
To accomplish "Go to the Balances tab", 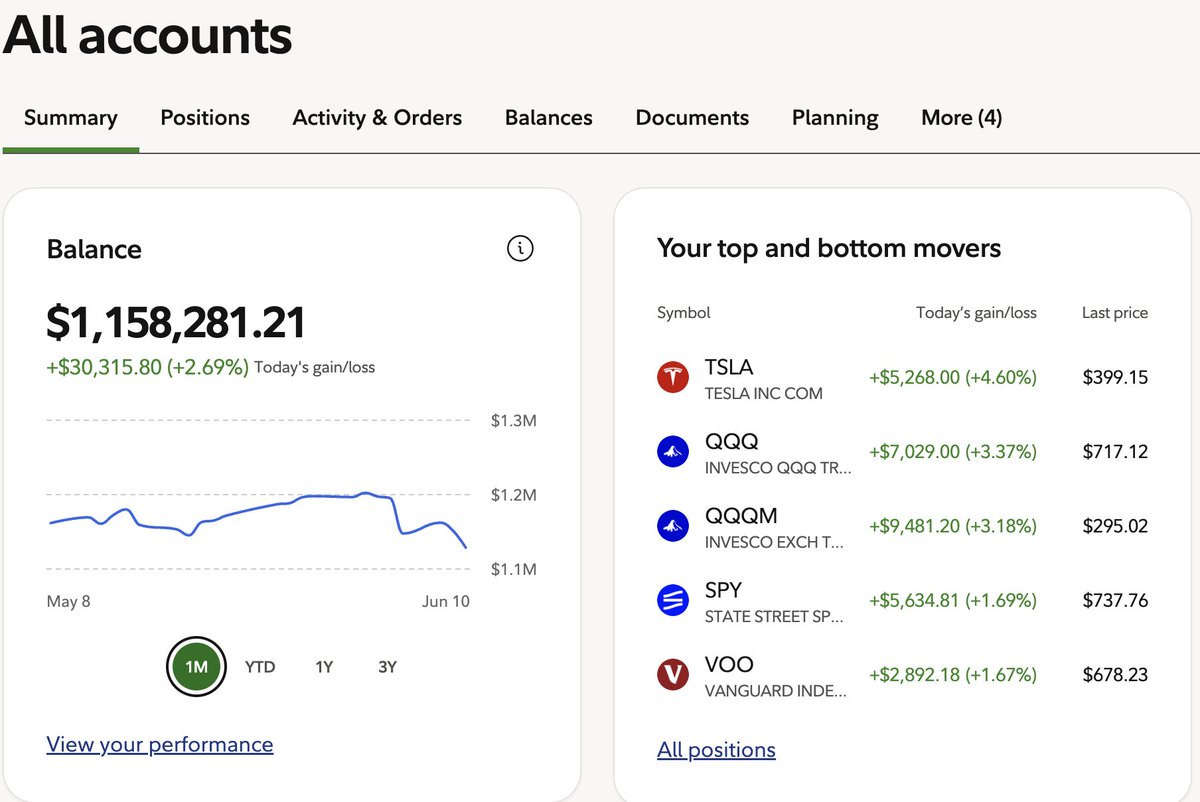I will pos(548,118).
